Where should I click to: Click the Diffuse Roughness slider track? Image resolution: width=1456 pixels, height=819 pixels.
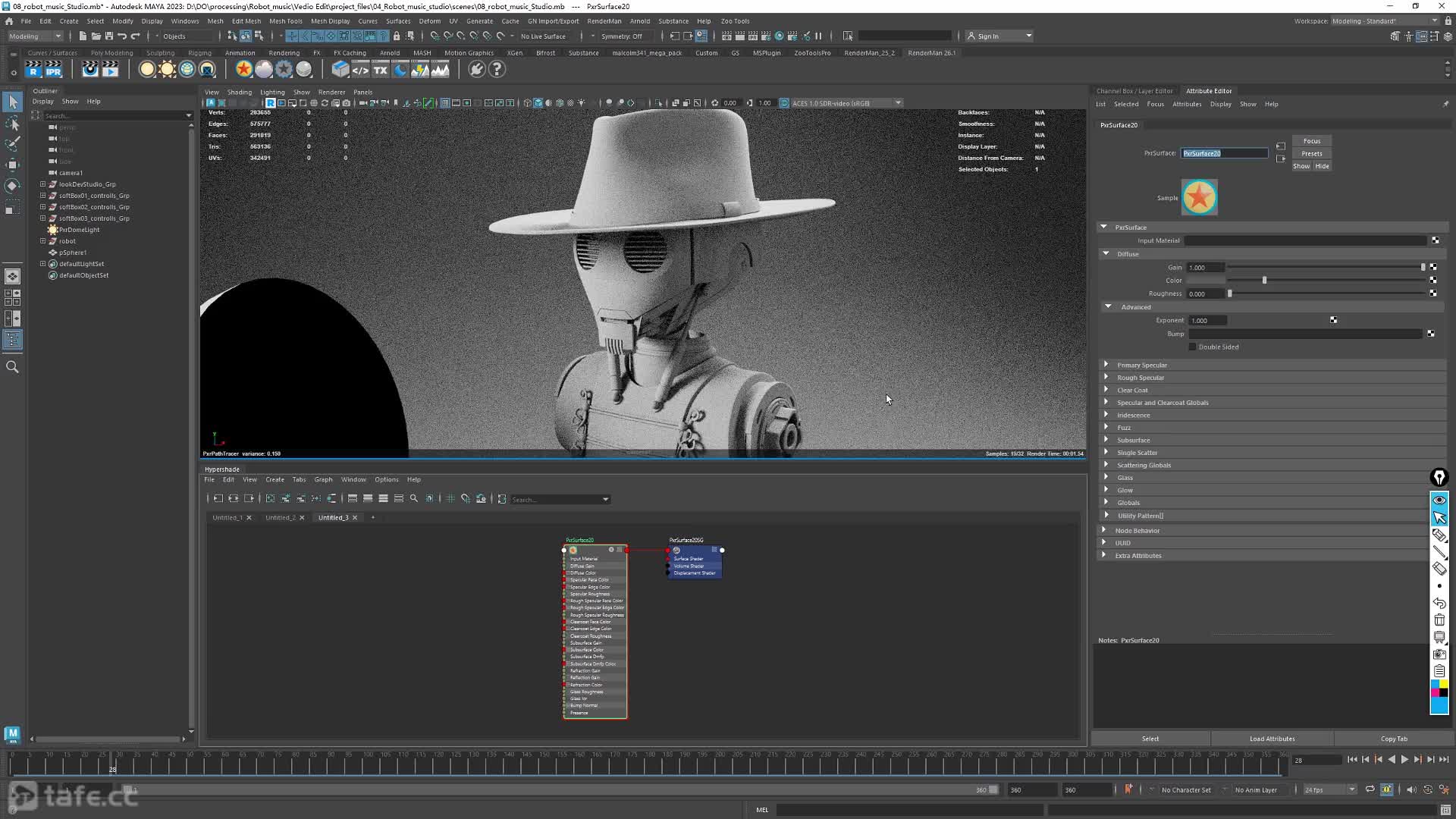tap(1326, 293)
